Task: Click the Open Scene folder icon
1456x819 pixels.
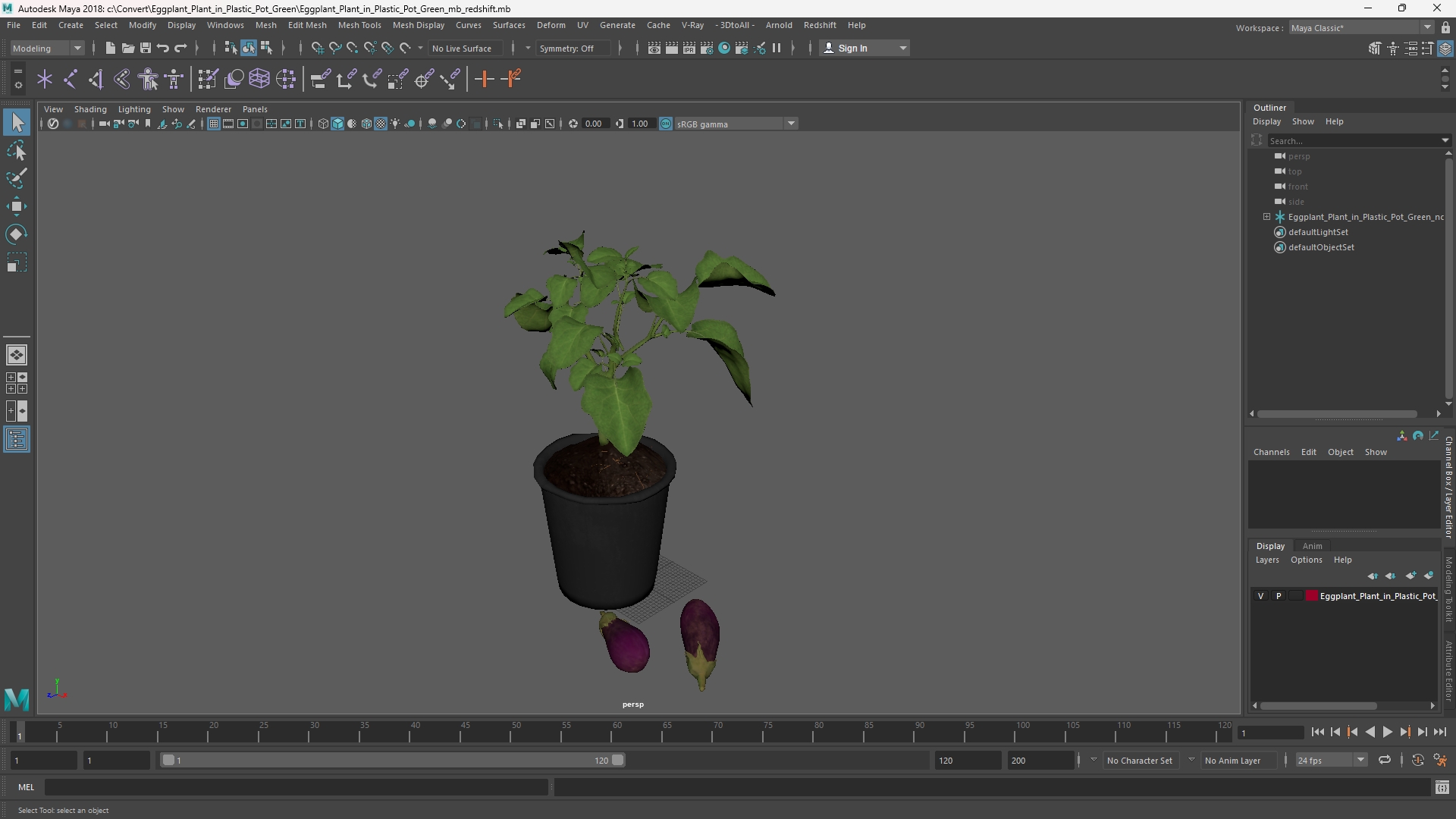Action: pyautogui.click(x=127, y=48)
